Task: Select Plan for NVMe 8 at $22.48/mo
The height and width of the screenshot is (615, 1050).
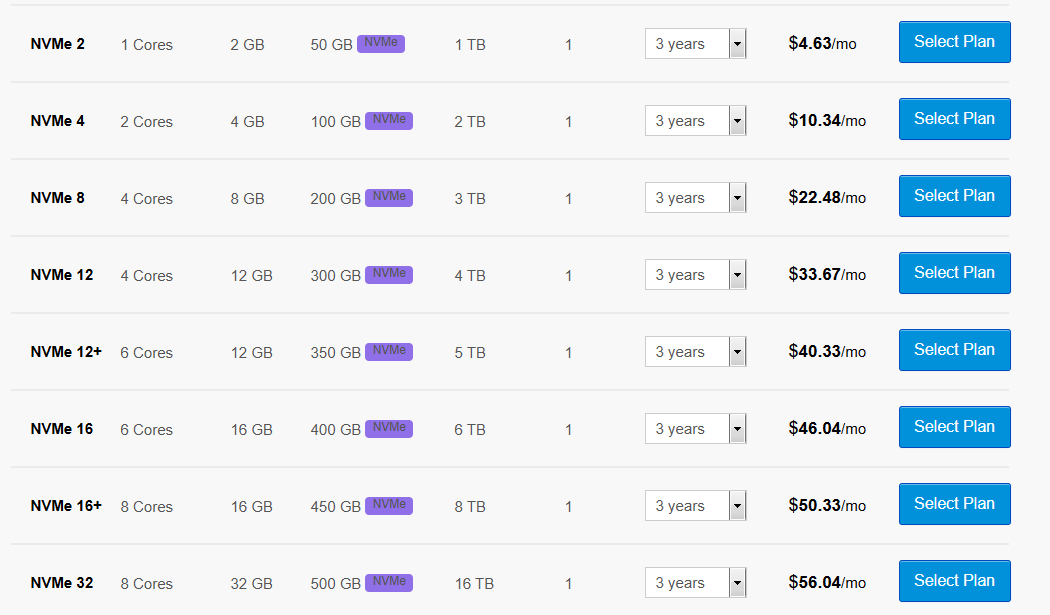Action: (x=954, y=196)
